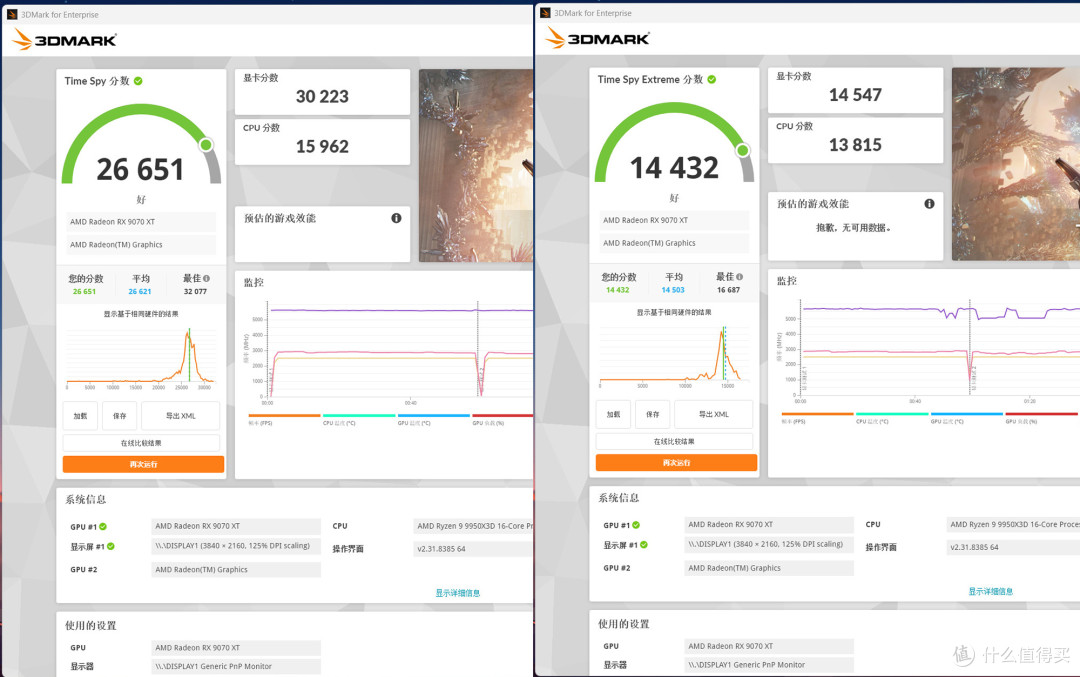Viewport: 1080px width, 677px height.
Task: Click 加载 button in Time Spy Extreme window
Action: (613, 415)
